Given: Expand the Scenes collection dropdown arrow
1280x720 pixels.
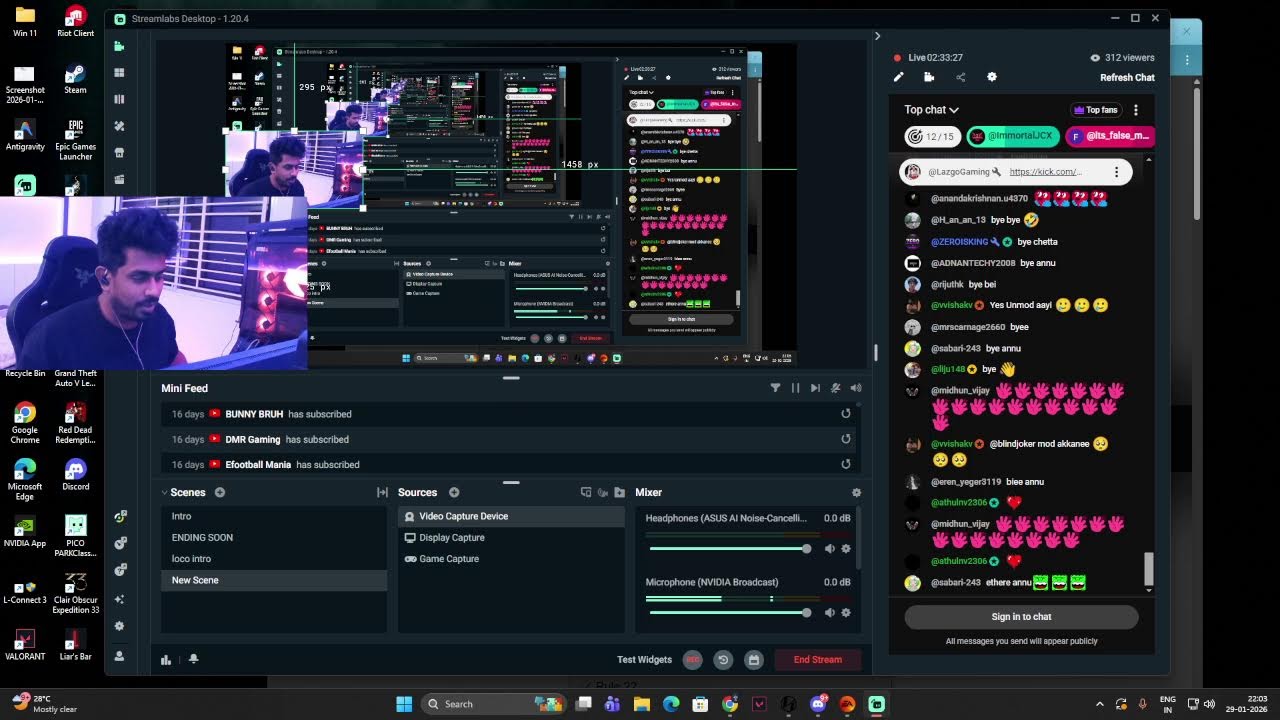Looking at the screenshot, I should click(165, 492).
